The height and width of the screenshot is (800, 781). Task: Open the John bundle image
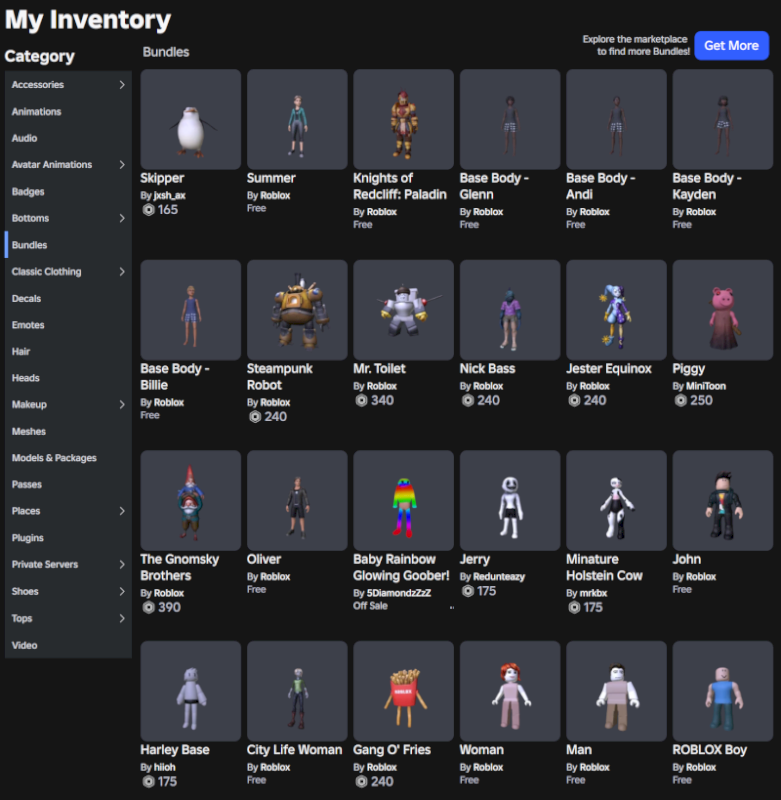pos(723,501)
